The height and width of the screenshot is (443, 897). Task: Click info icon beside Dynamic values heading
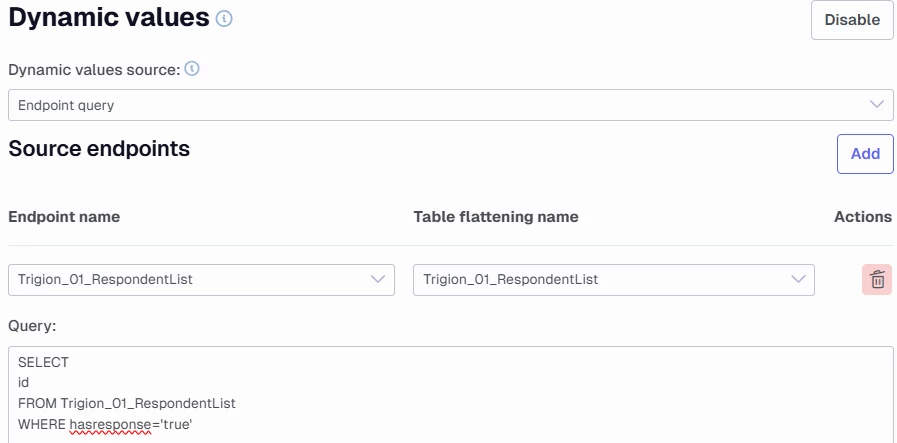[225, 18]
